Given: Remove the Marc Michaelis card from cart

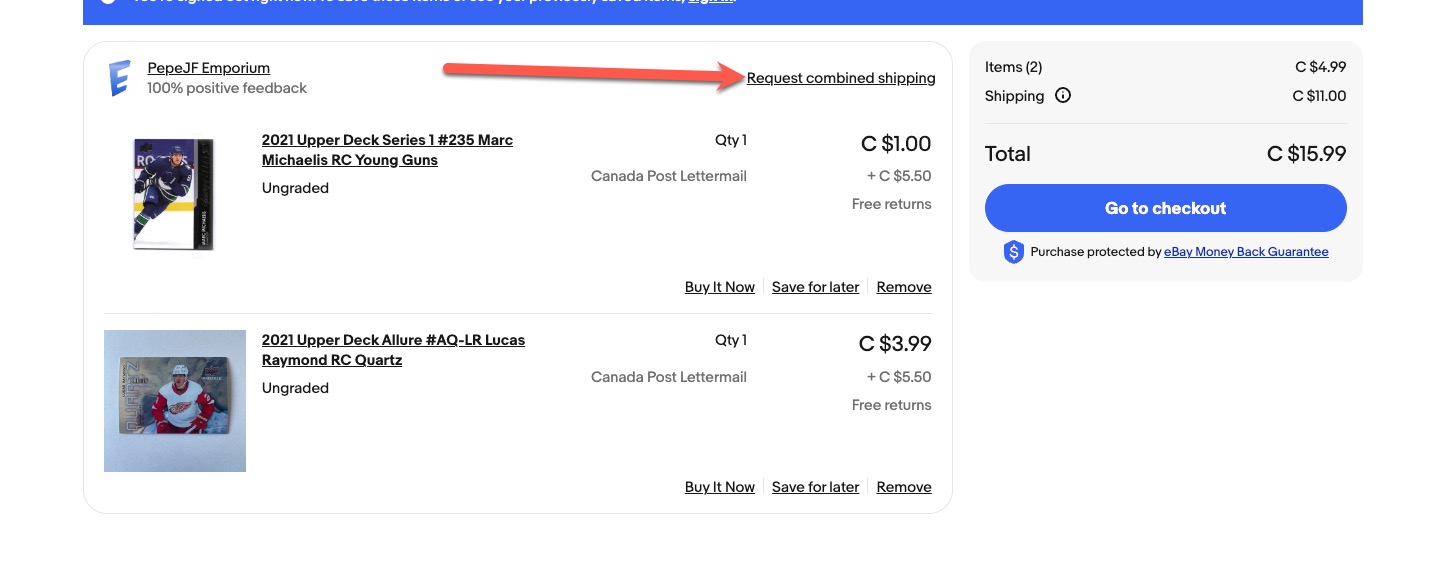Looking at the screenshot, I should [x=904, y=287].
